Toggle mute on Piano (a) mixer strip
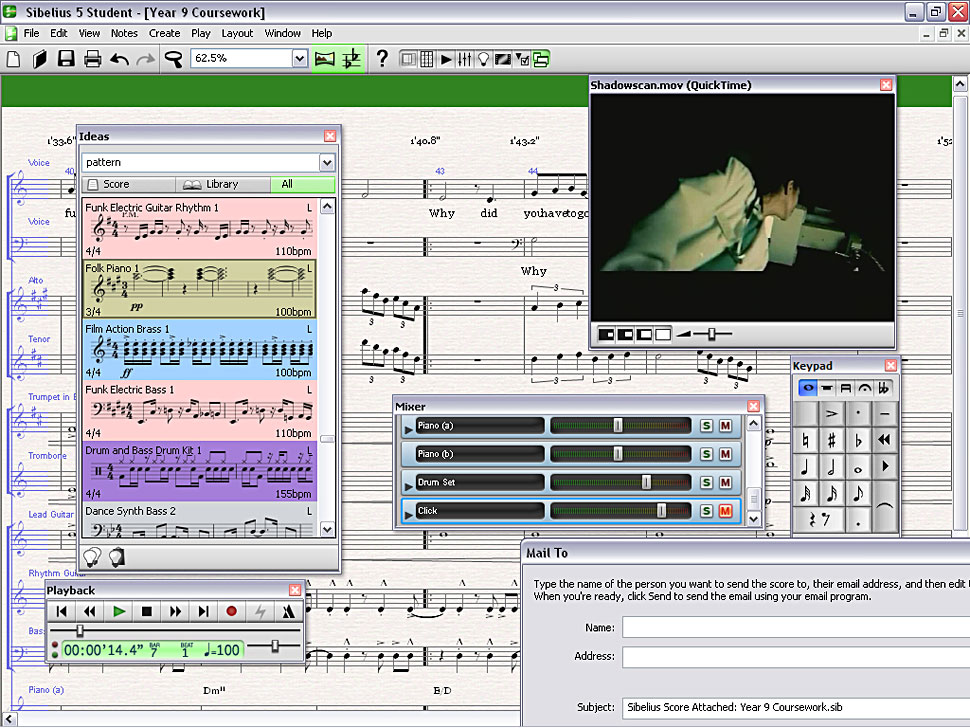 click(725, 426)
